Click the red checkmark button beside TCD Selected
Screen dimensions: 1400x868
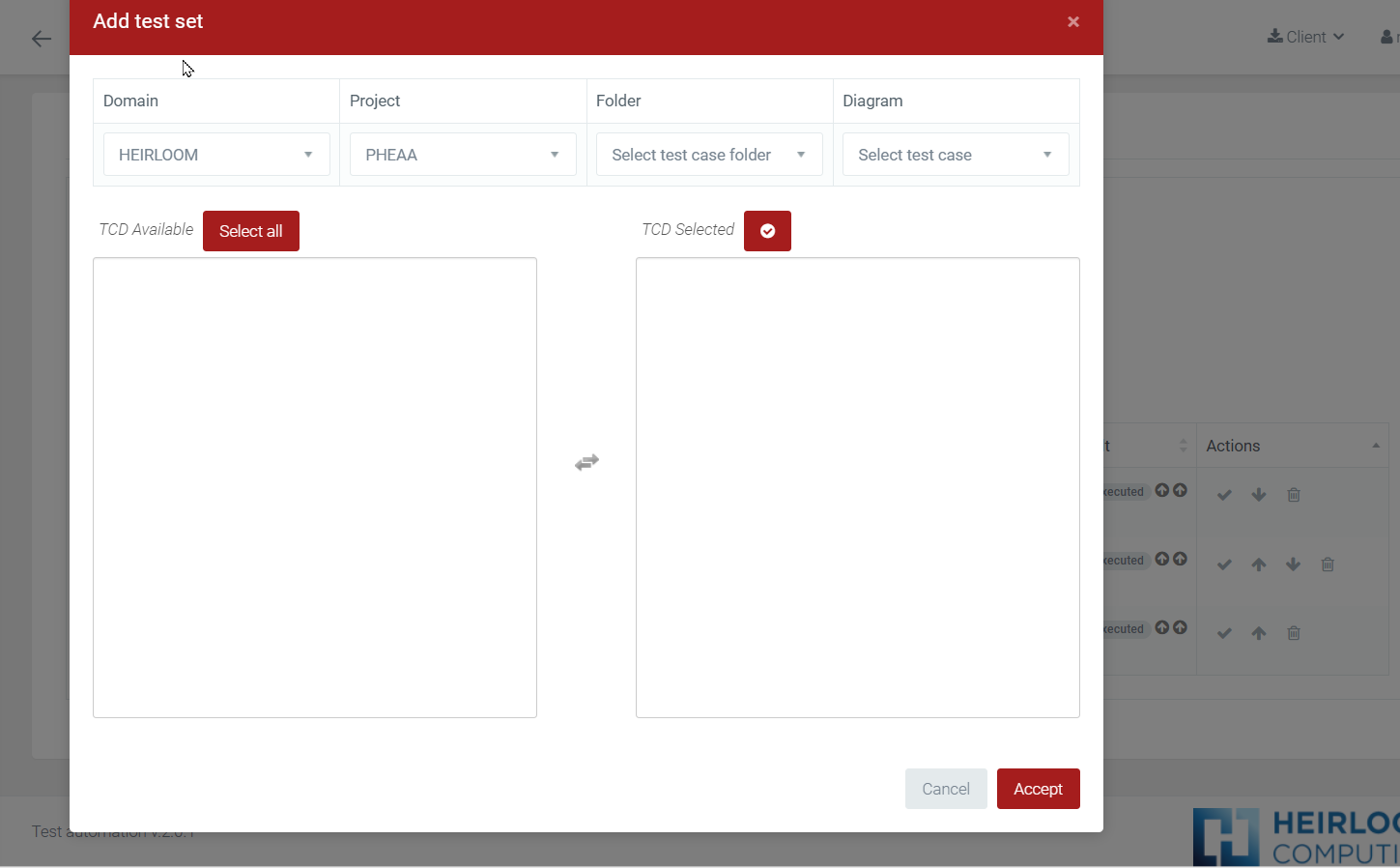767,231
